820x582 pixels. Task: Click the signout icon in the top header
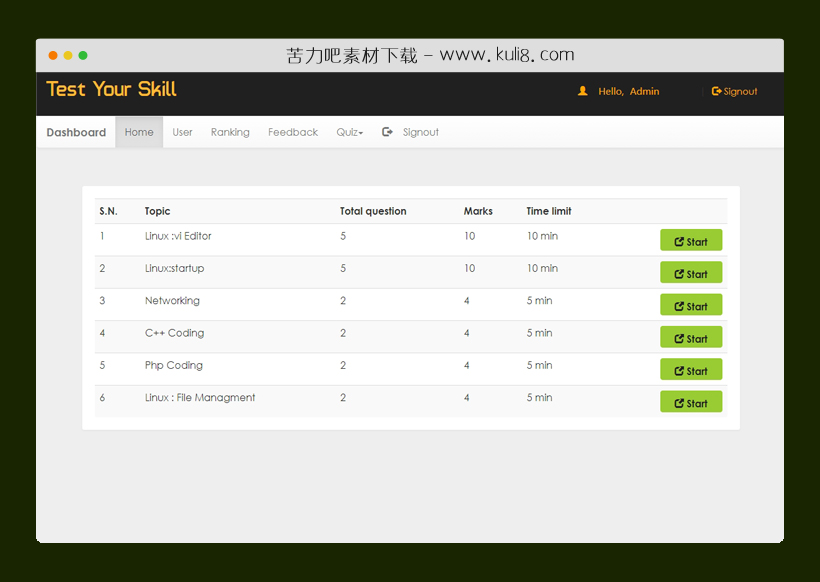[x=716, y=91]
